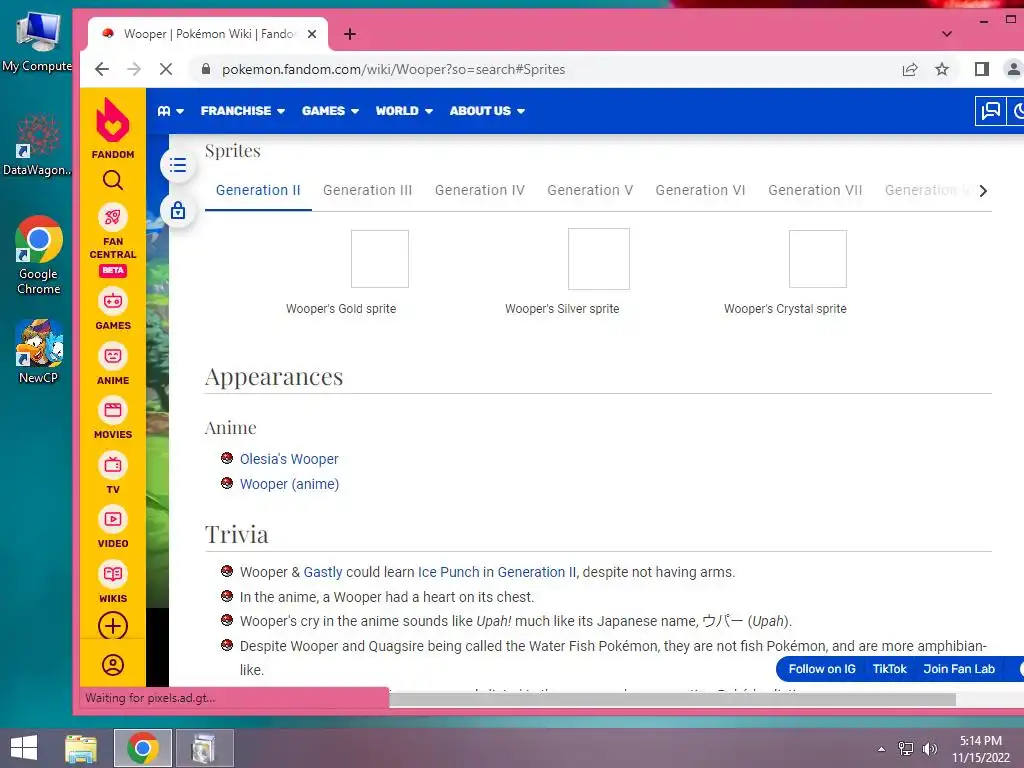Open the user profile icon in sidebar
The width and height of the screenshot is (1024, 768).
click(113, 665)
